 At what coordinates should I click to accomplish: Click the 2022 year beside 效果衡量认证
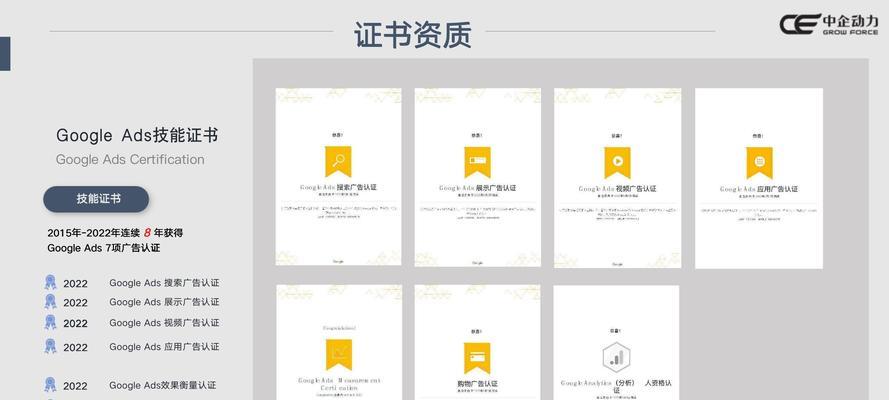click(75, 386)
